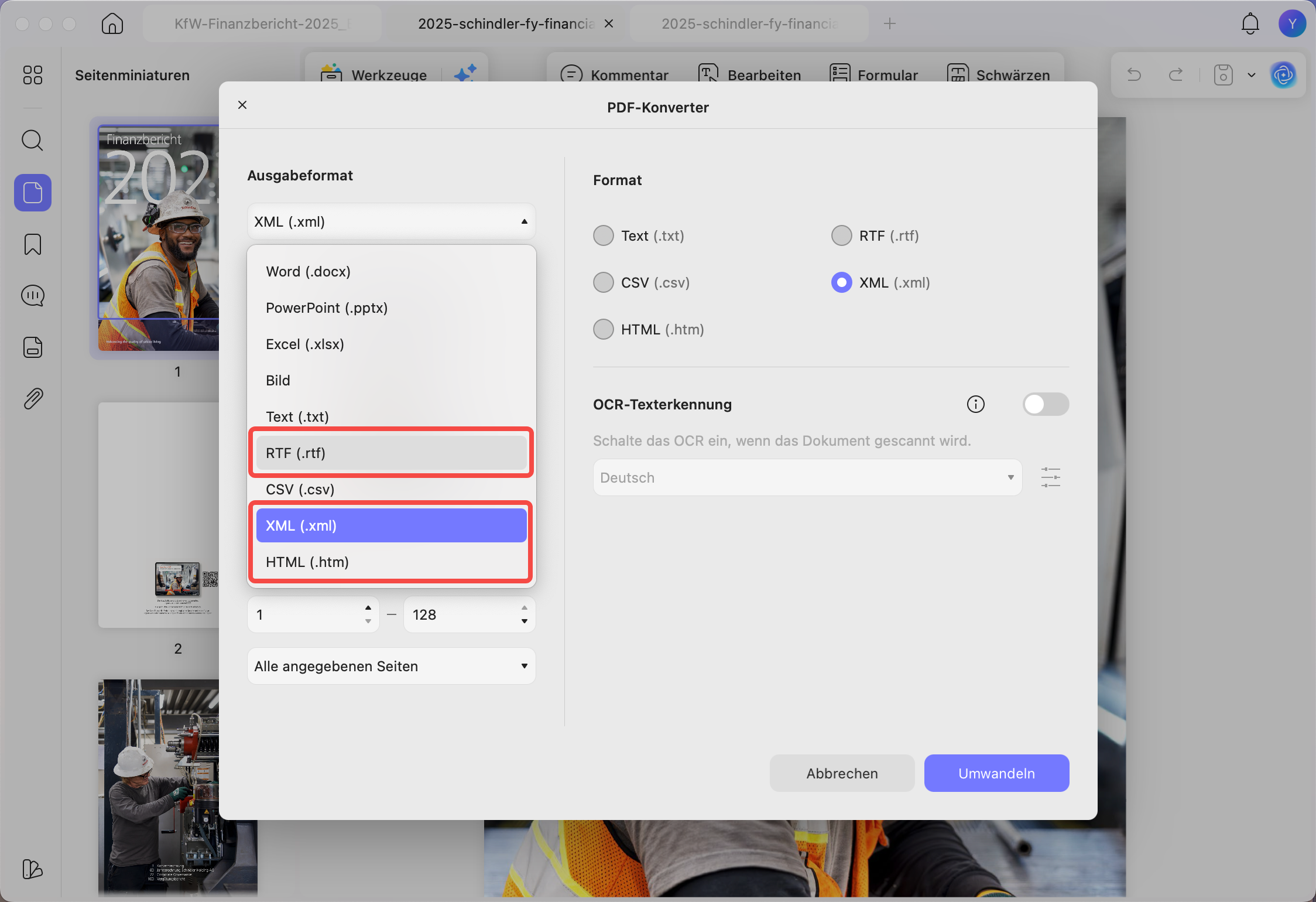
Task: Click the end page 128 input field
Action: click(469, 614)
